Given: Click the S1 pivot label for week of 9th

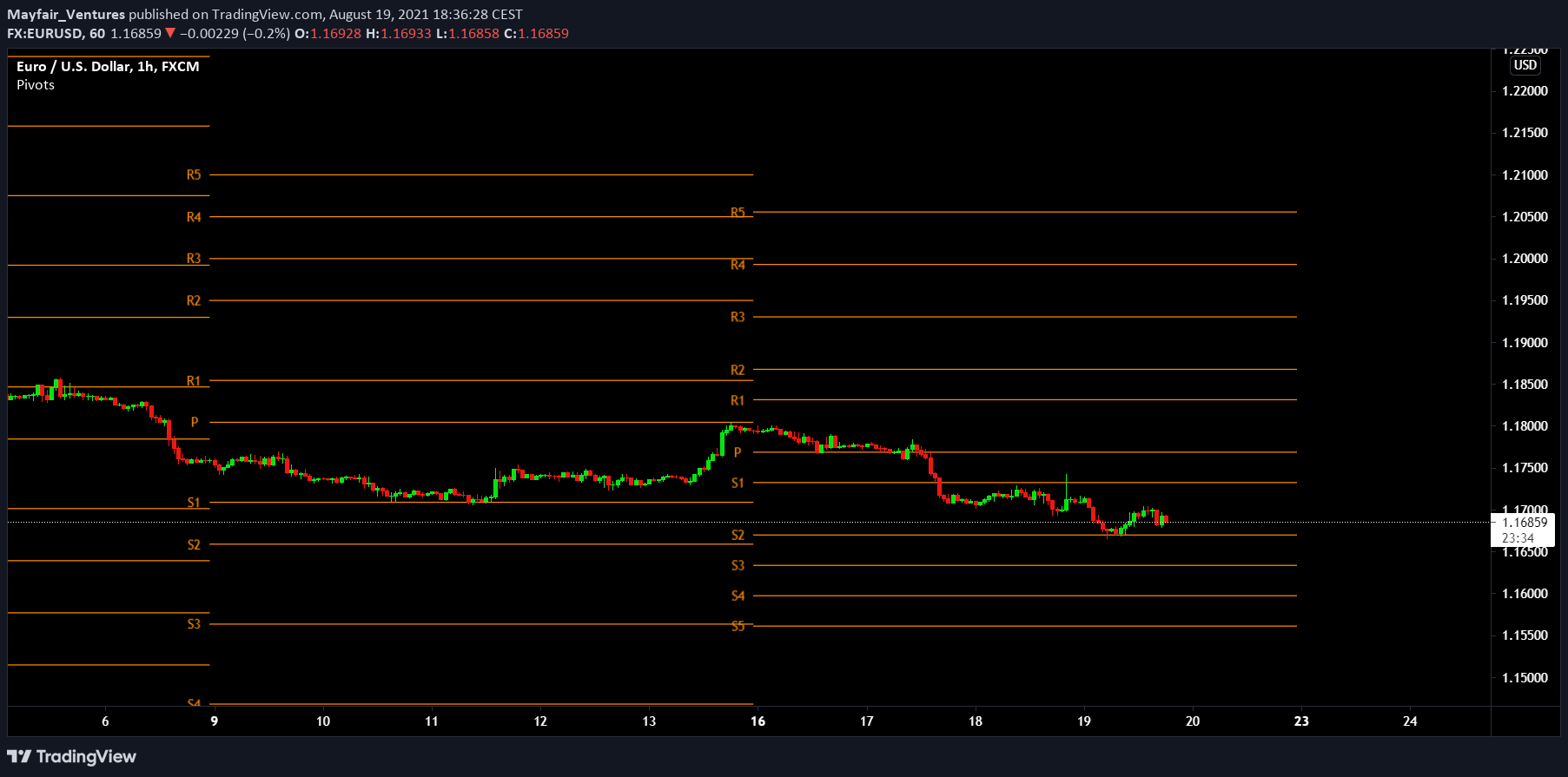Looking at the screenshot, I should point(194,503).
